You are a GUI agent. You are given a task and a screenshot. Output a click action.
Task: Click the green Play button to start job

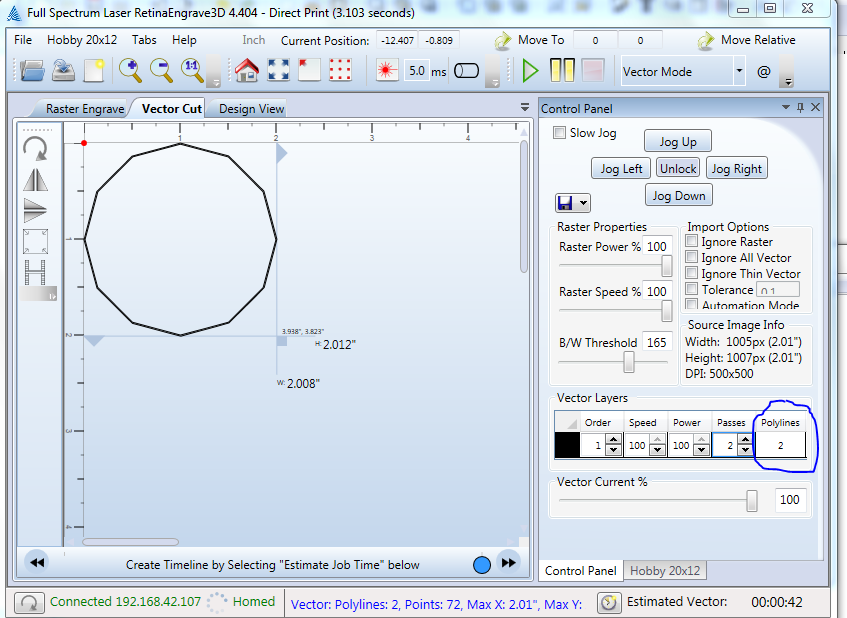point(531,71)
